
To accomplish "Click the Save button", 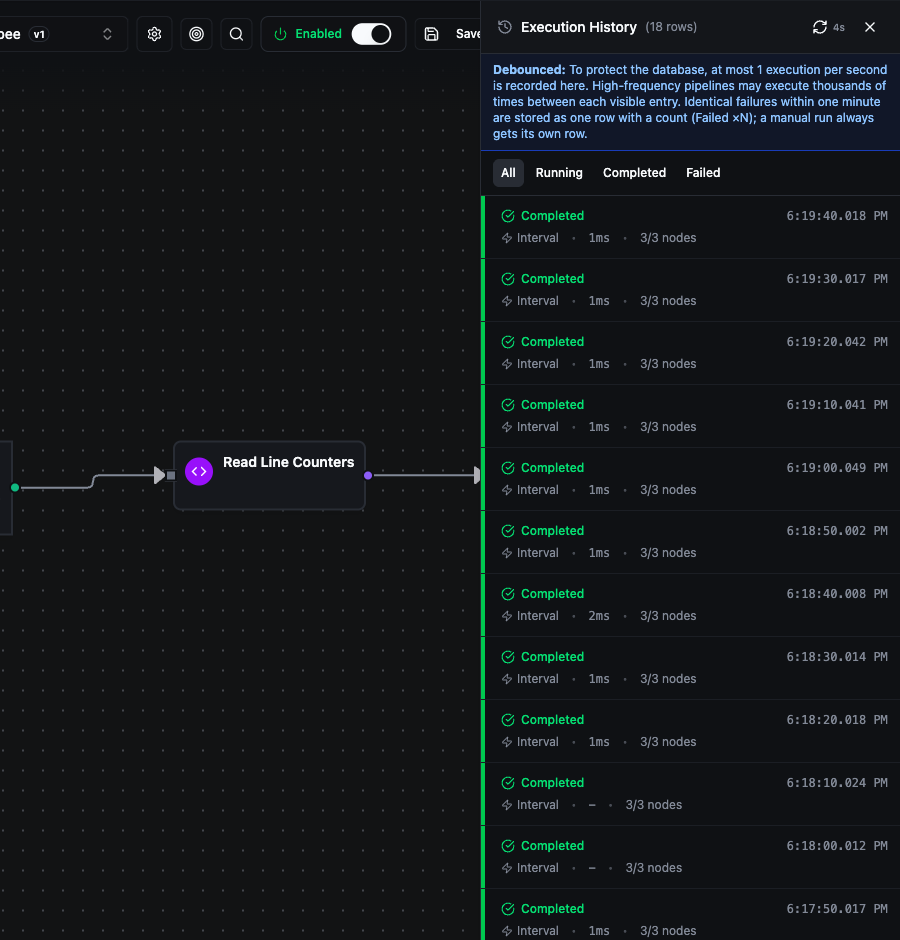I will 449,34.
